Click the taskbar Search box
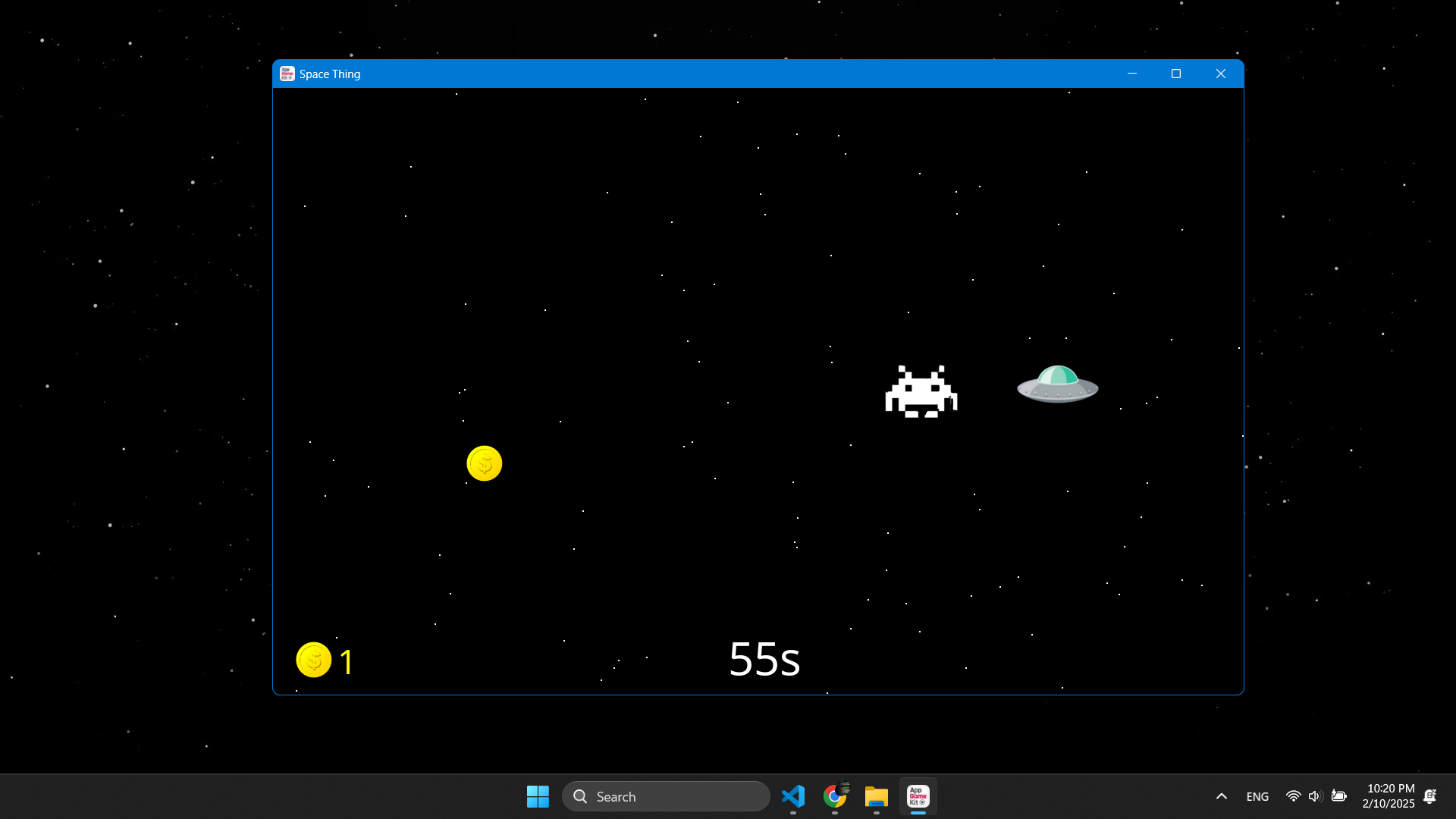 [x=666, y=796]
